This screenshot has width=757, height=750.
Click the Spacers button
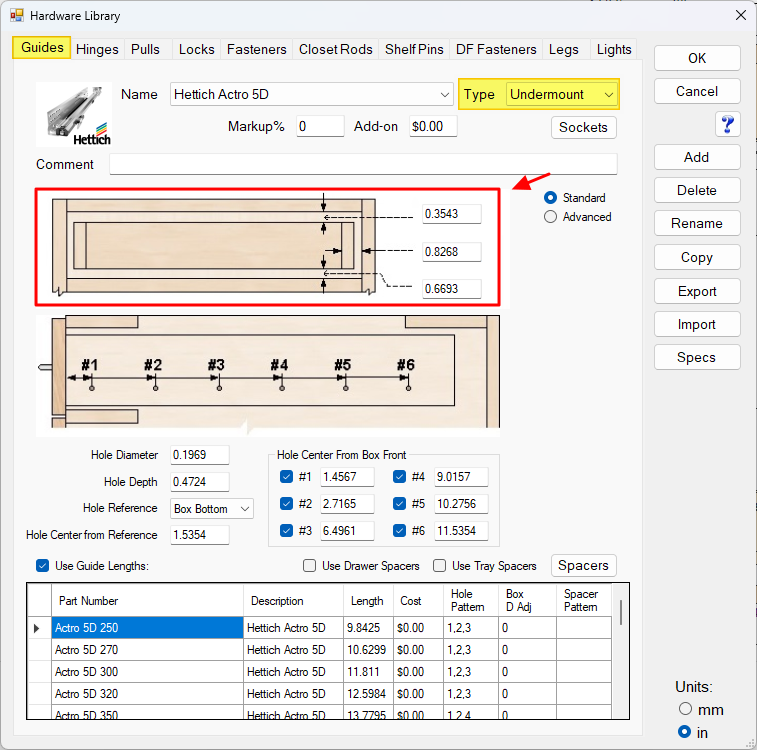click(583, 566)
